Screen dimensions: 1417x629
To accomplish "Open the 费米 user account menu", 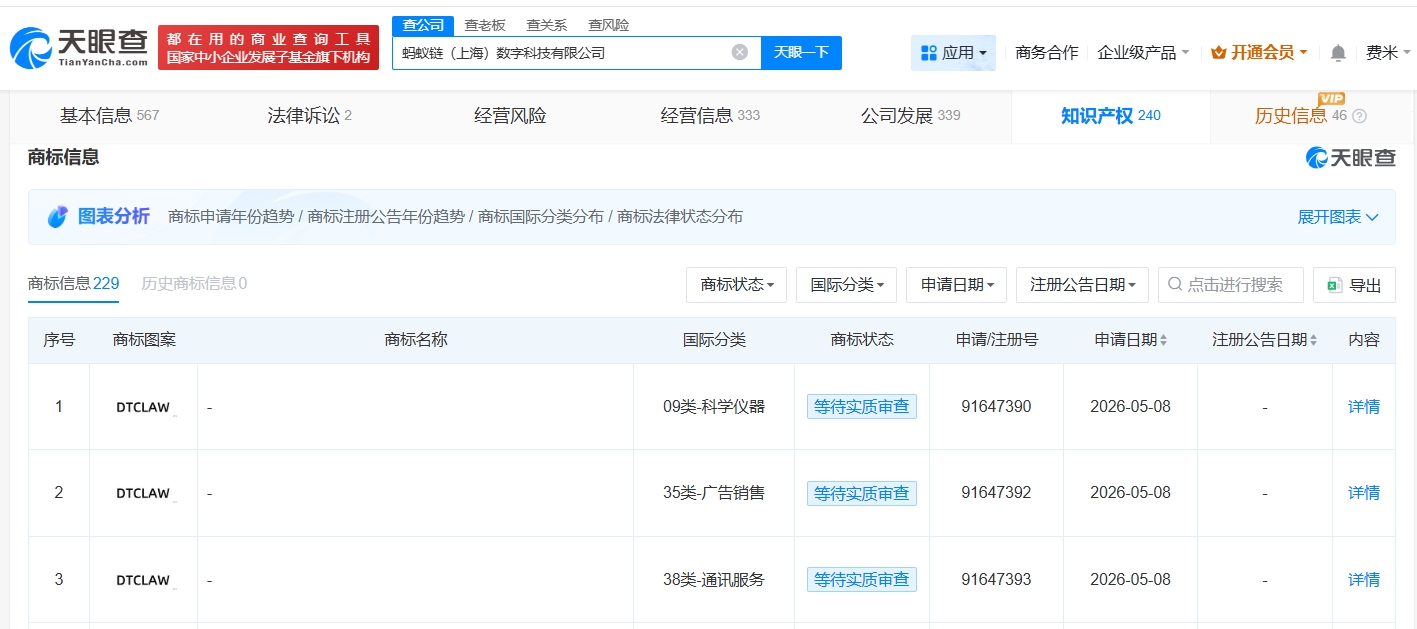I will pyautogui.click(x=1388, y=53).
